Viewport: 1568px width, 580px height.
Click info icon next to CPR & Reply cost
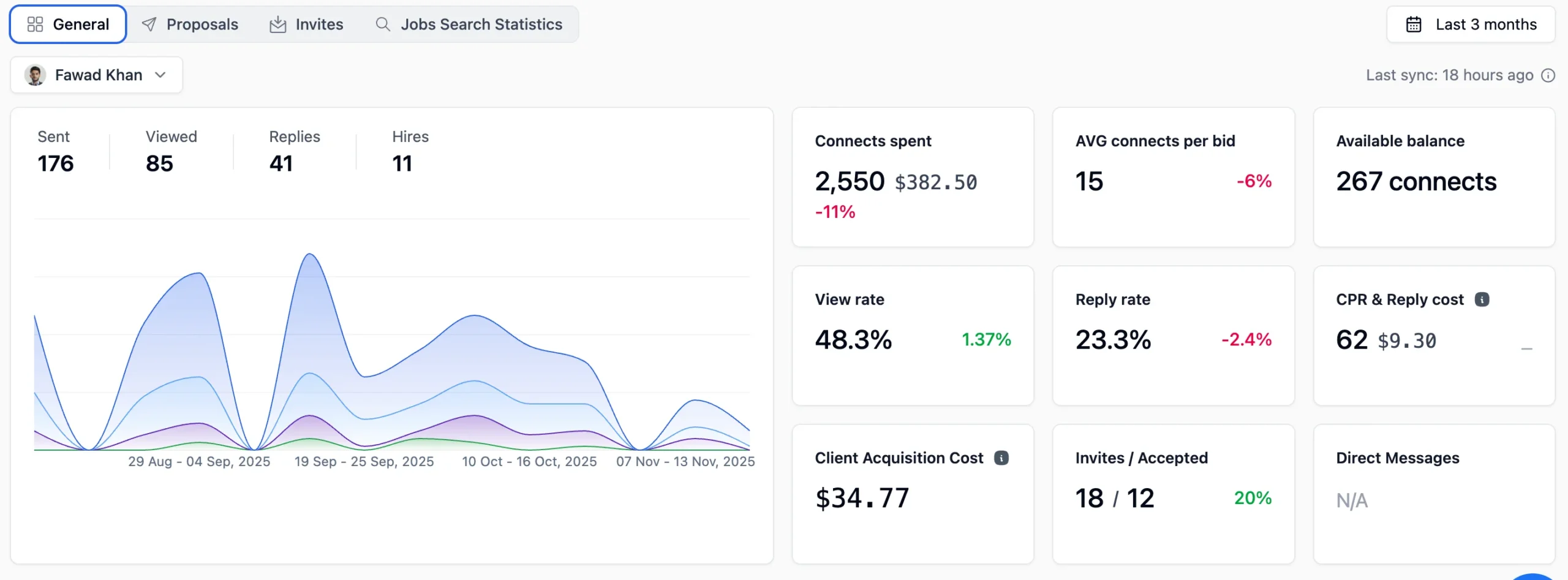1482,299
